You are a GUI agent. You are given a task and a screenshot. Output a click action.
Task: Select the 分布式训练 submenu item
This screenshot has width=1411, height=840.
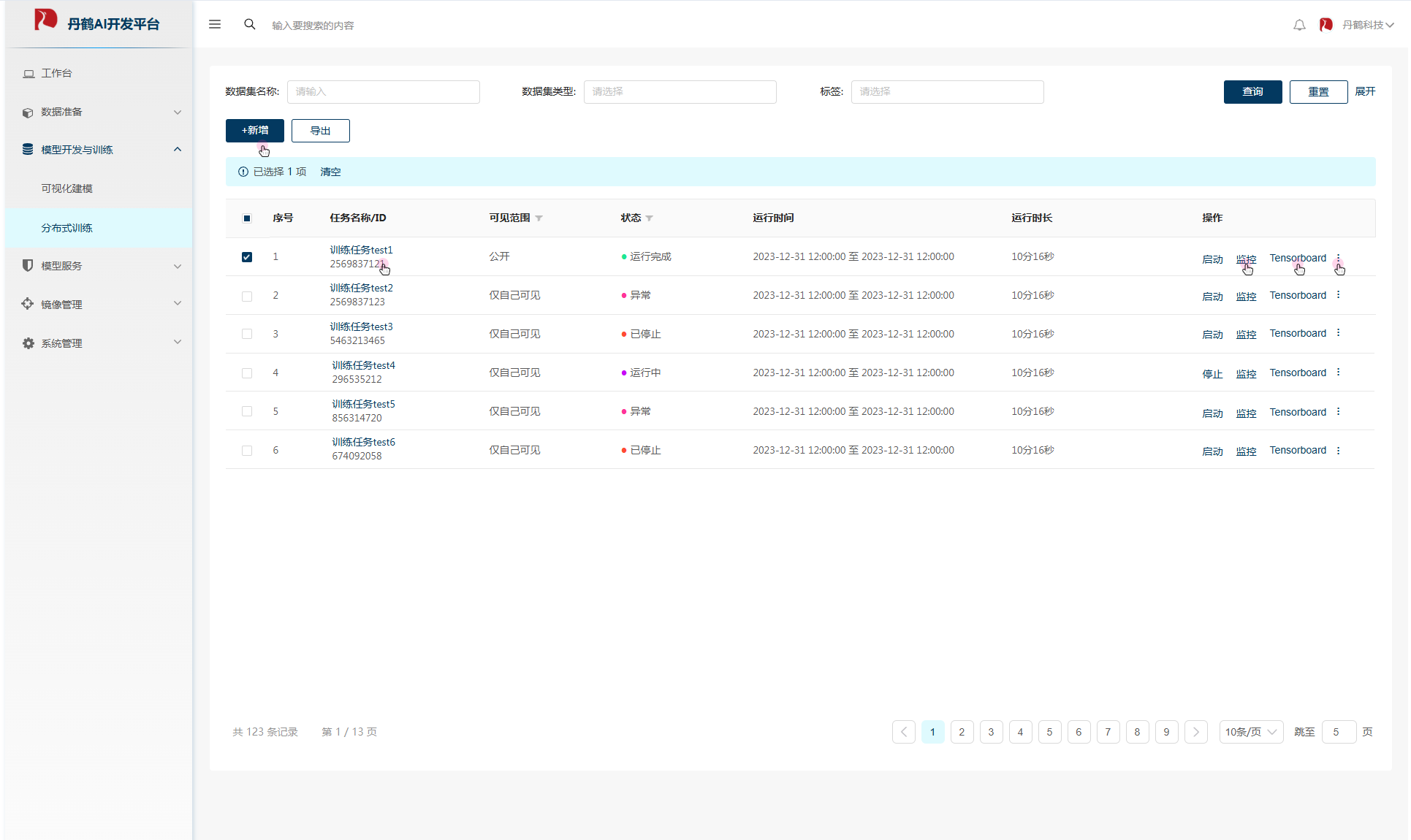pos(99,228)
